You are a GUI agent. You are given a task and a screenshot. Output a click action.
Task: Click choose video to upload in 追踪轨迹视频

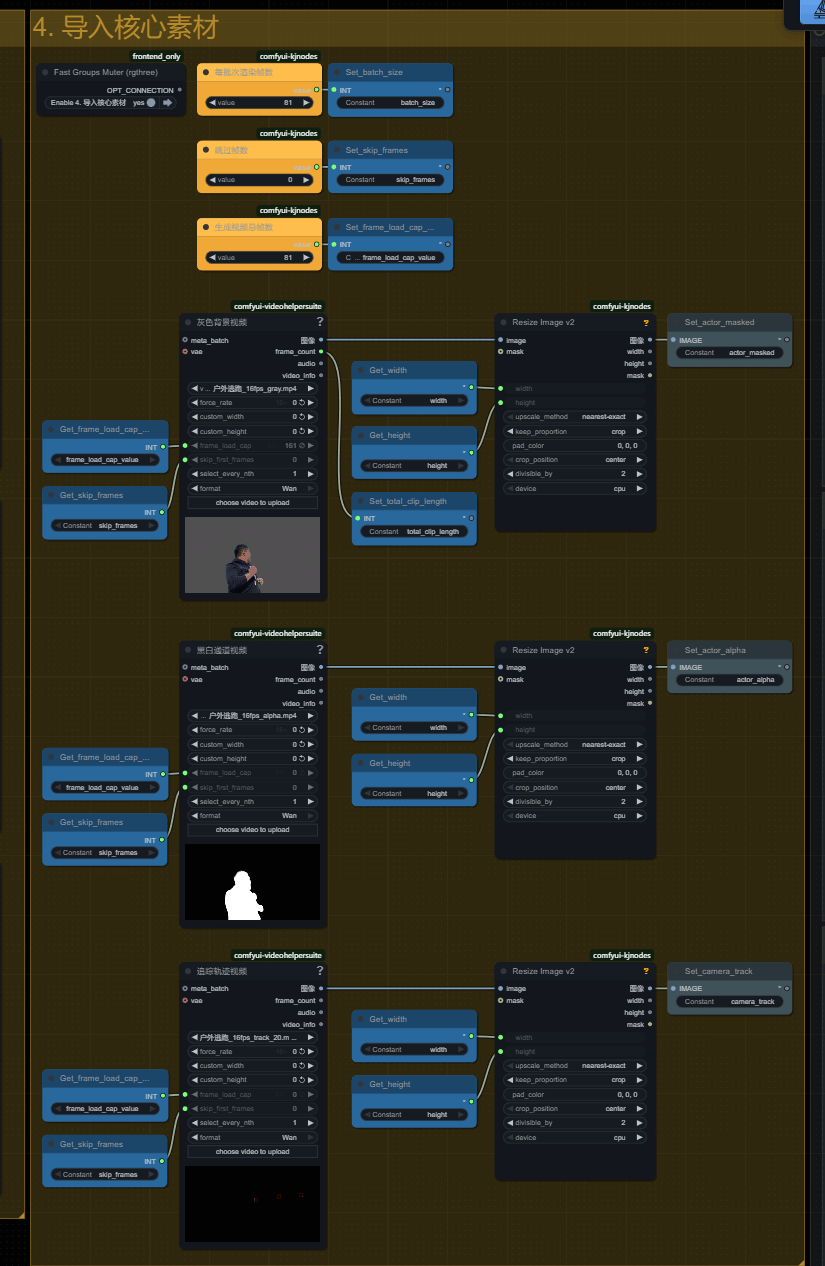tap(253, 1152)
